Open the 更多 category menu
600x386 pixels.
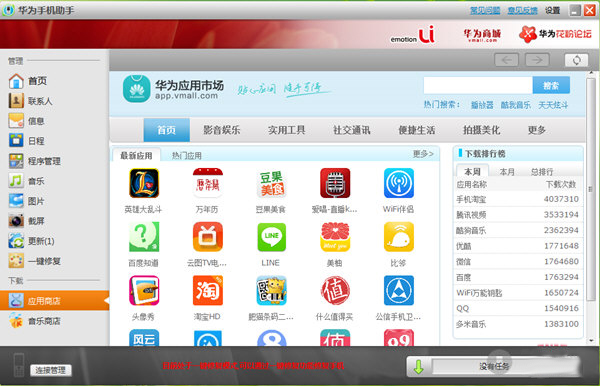point(536,130)
